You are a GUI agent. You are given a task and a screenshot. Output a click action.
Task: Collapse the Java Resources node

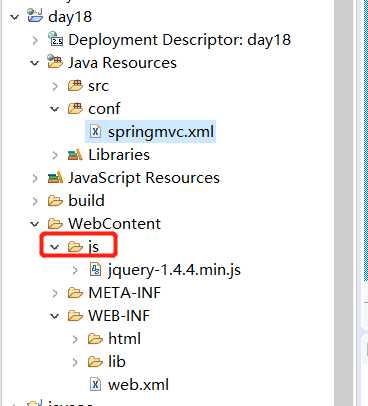point(35,63)
